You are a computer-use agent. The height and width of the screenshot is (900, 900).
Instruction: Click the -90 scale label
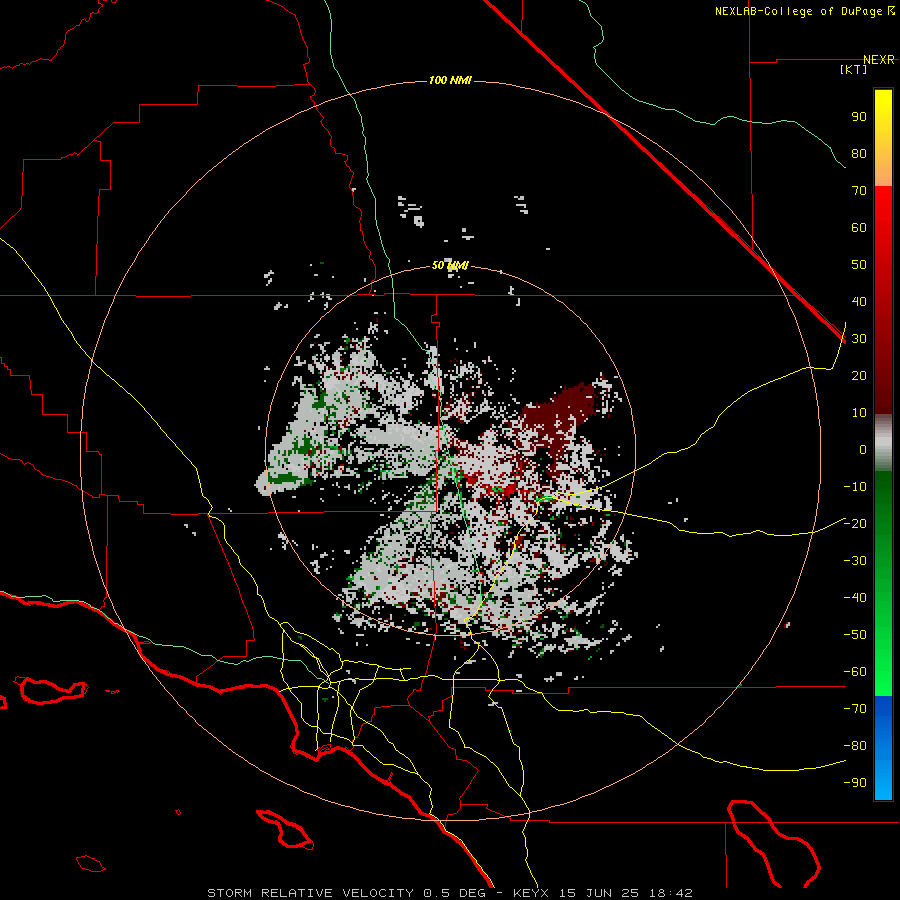855,782
